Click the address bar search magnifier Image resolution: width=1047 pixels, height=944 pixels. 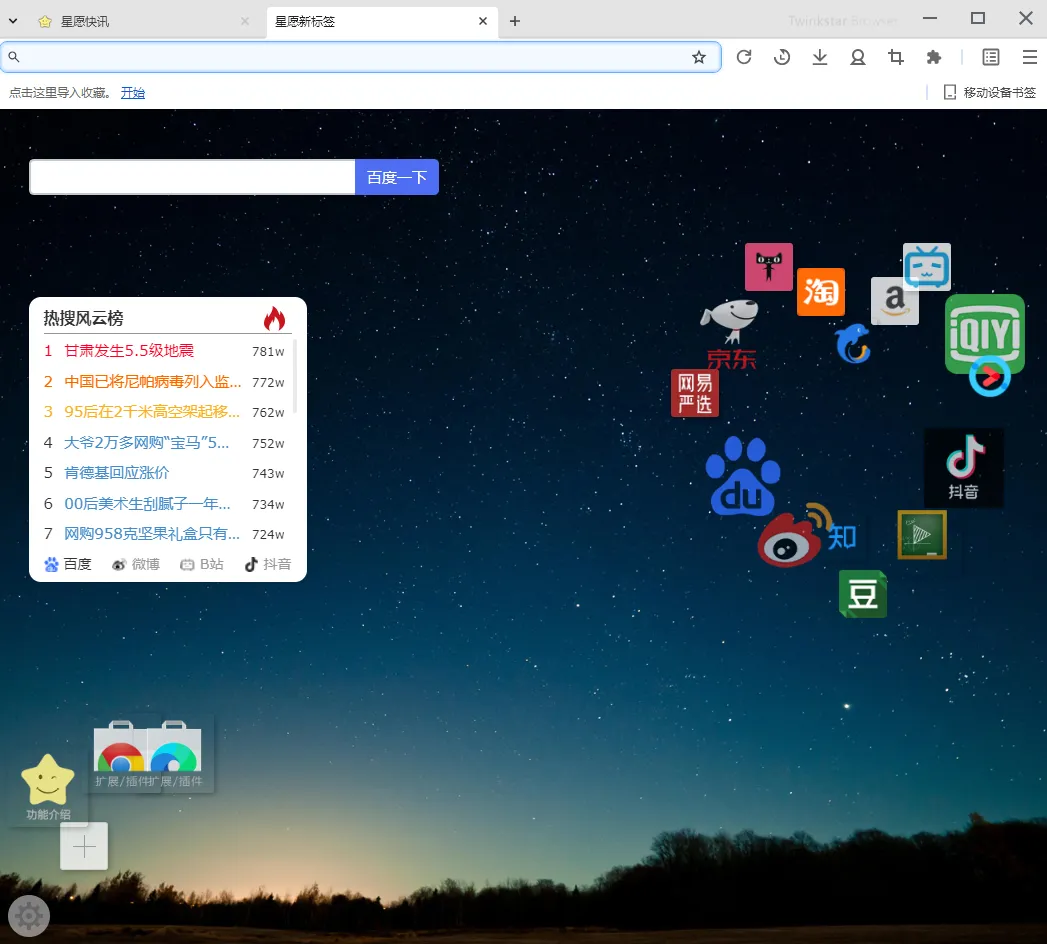(14, 57)
